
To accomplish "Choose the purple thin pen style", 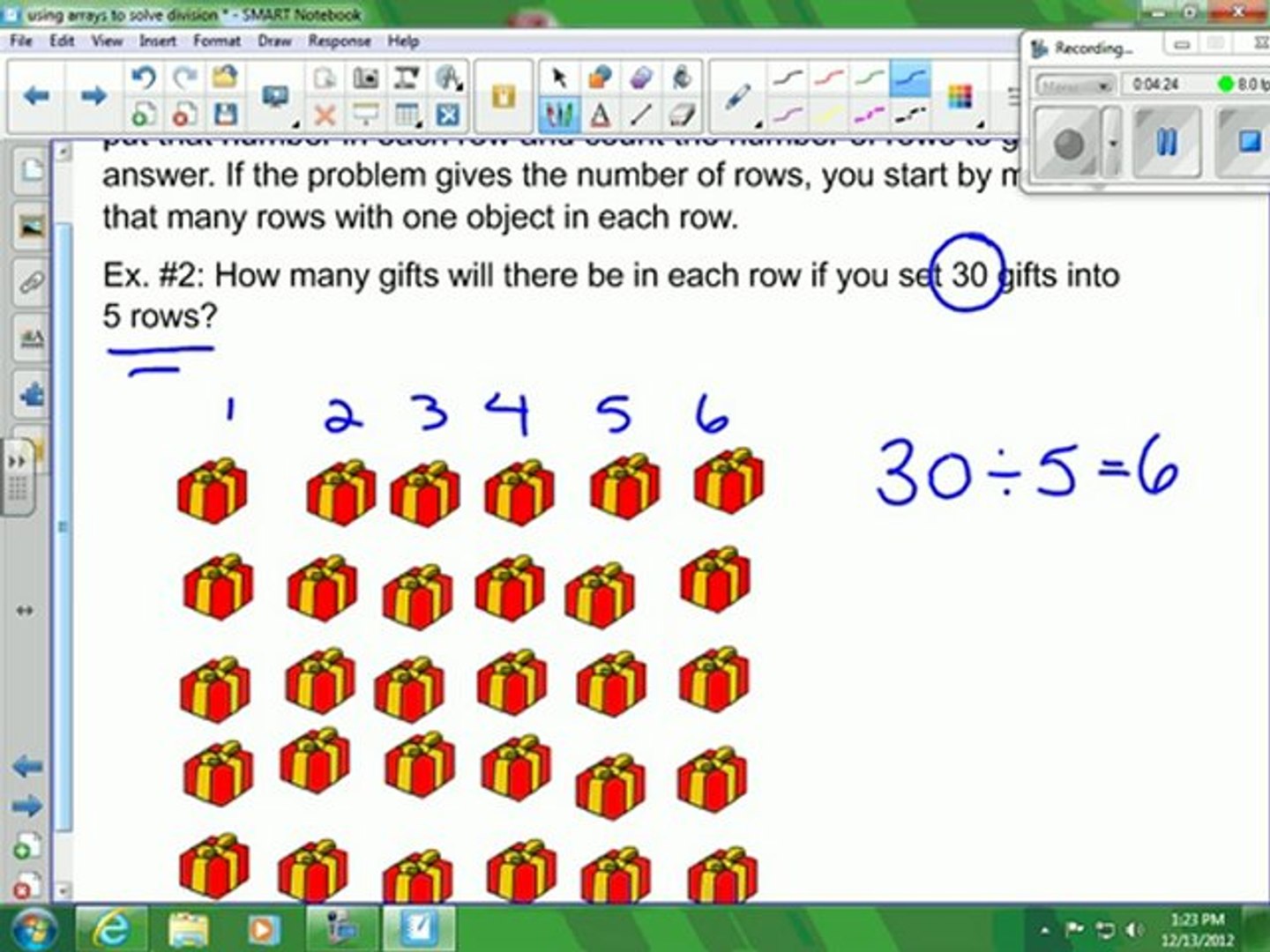I will point(787,114).
